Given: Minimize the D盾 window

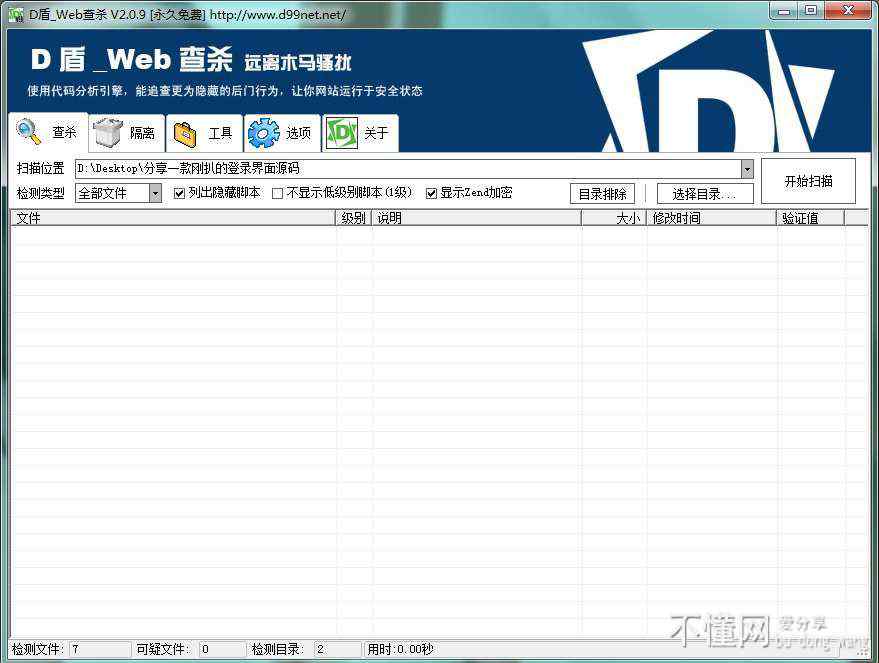Looking at the screenshot, I should [784, 11].
